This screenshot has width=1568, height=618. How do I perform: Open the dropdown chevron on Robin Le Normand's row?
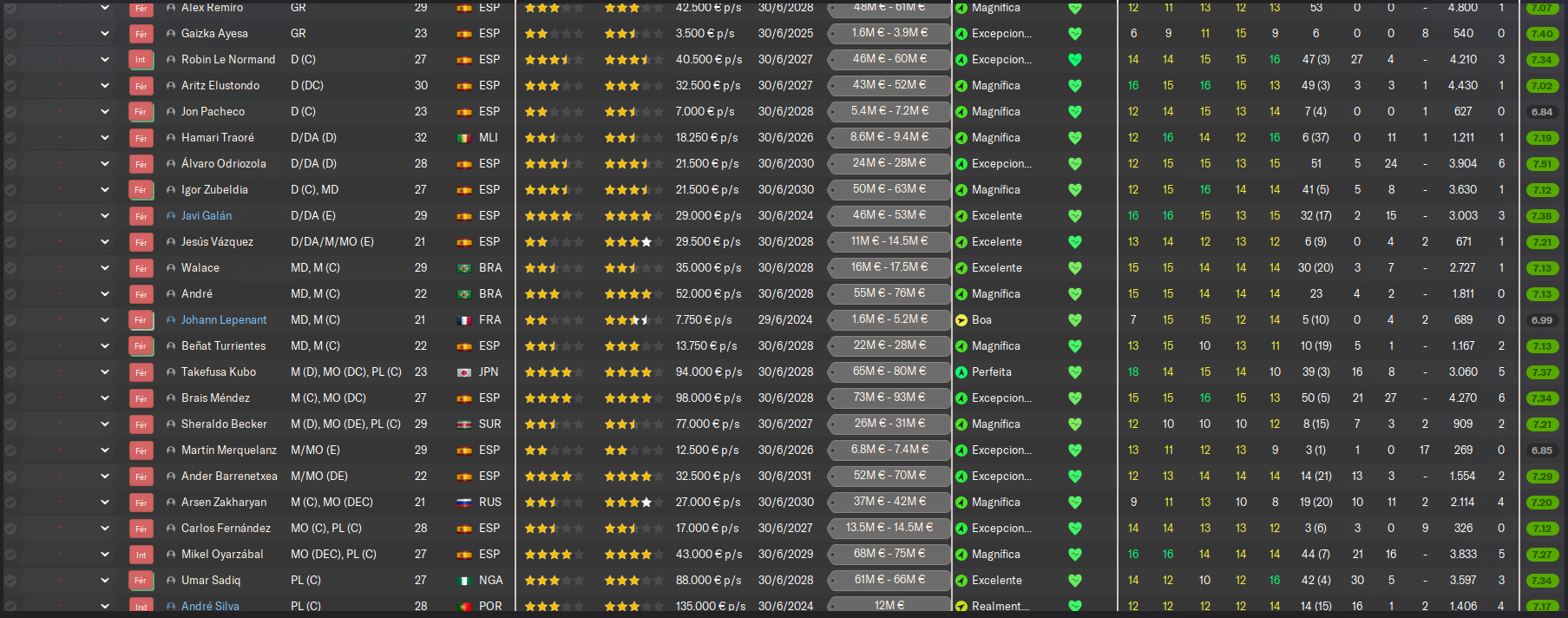105,60
